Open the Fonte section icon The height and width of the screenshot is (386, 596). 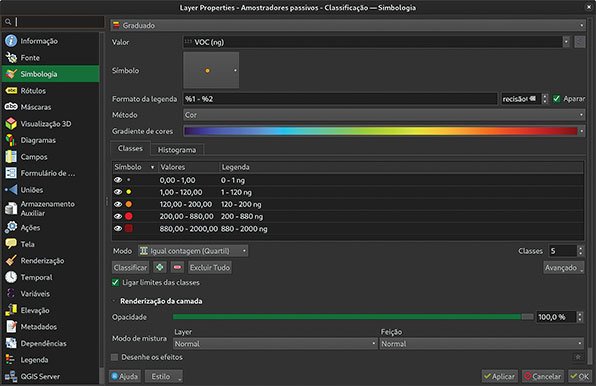[11, 58]
